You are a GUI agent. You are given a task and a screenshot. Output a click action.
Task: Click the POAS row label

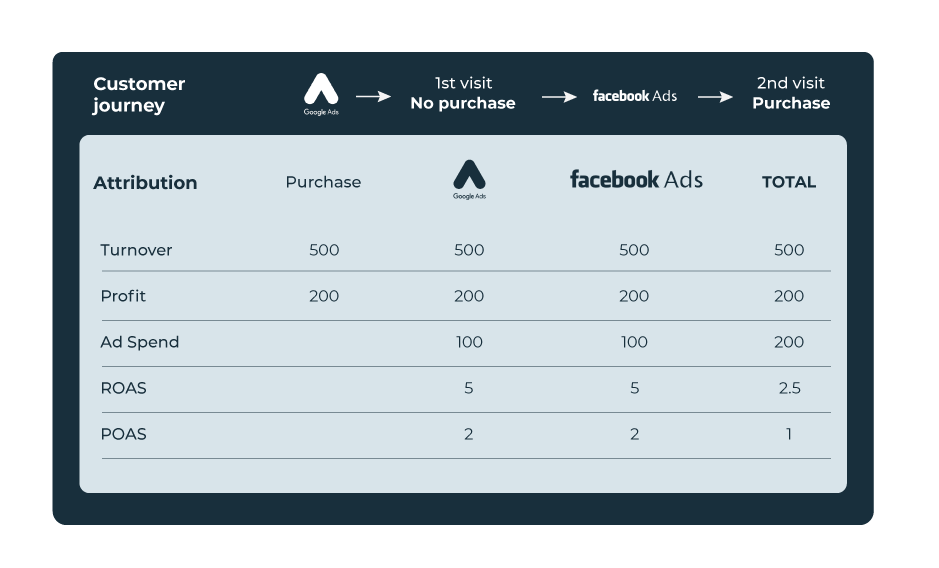(123, 434)
